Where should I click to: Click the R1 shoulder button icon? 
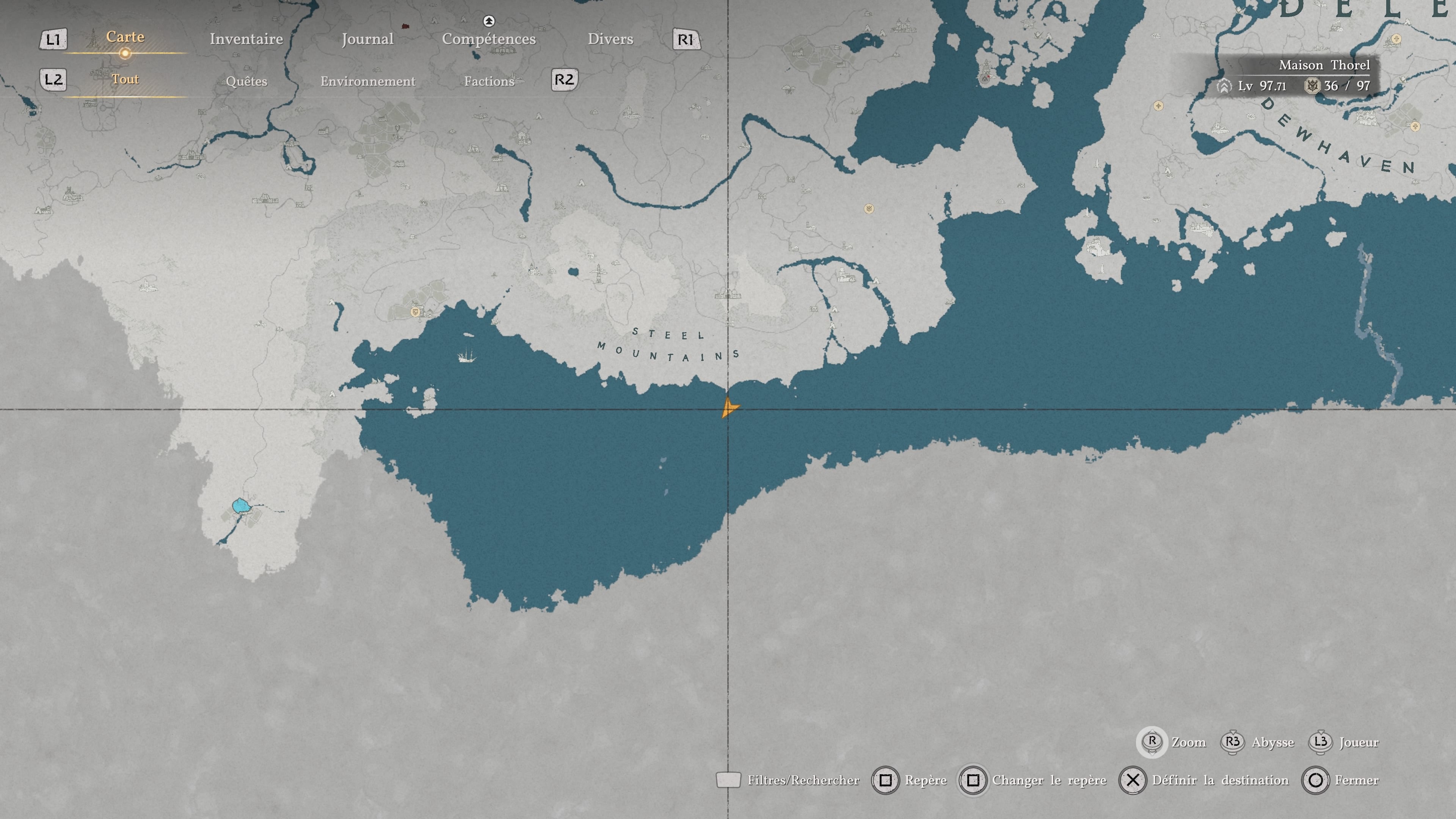point(686,39)
